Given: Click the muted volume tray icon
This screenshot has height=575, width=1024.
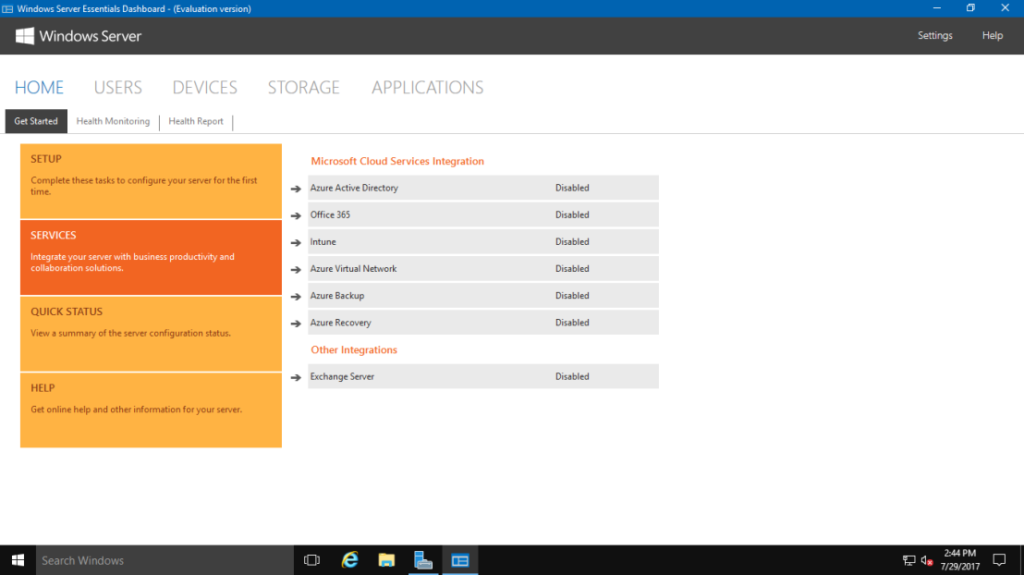Looking at the screenshot, I should [x=927, y=560].
